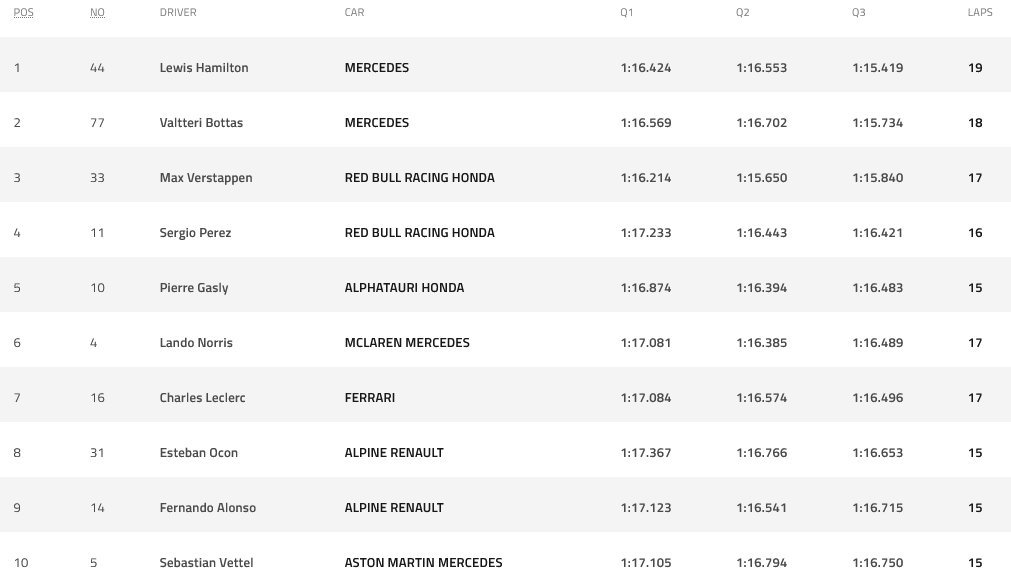Image resolution: width=1011 pixels, height=587 pixels.
Task: Click Hamilton's Q3 time 1:15.419
Action: pyautogui.click(x=877, y=68)
